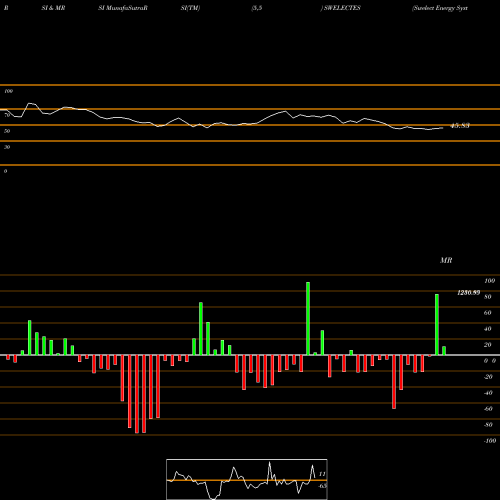
Task: Click the MR axis label -80
Action: [488, 425]
